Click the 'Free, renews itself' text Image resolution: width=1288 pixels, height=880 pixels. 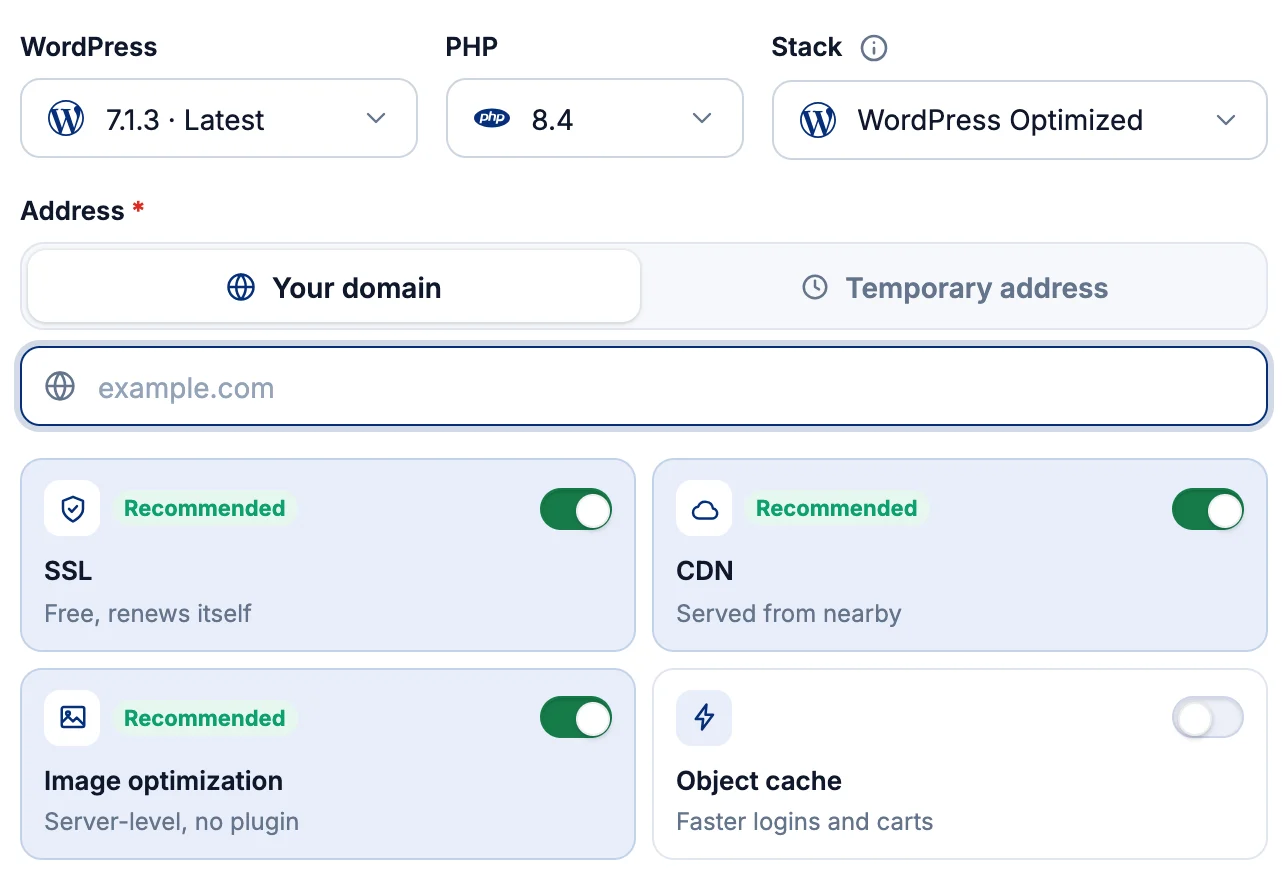pyautogui.click(x=148, y=613)
